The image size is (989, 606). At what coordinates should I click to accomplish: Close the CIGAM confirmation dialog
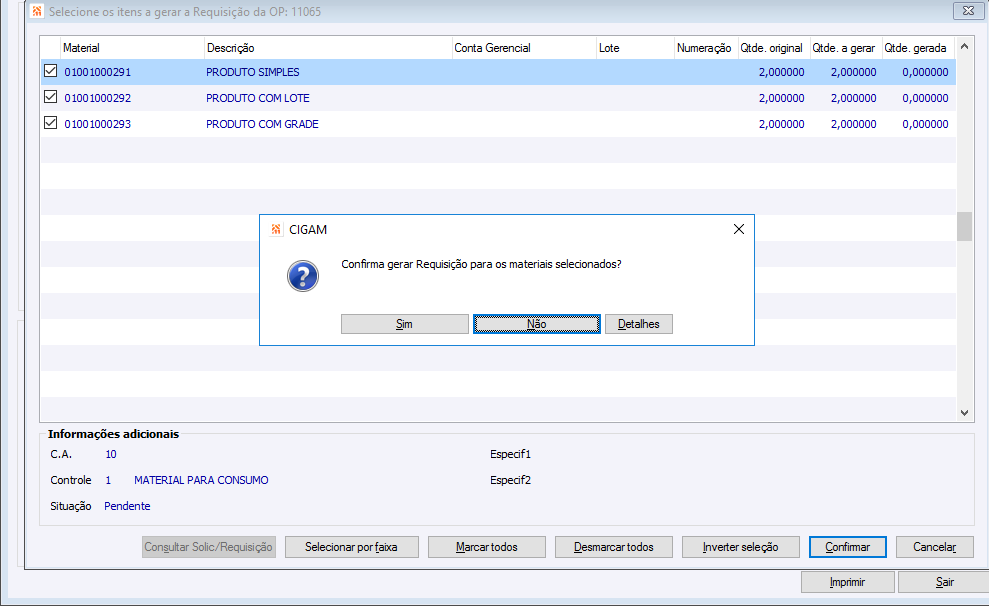coord(739,230)
